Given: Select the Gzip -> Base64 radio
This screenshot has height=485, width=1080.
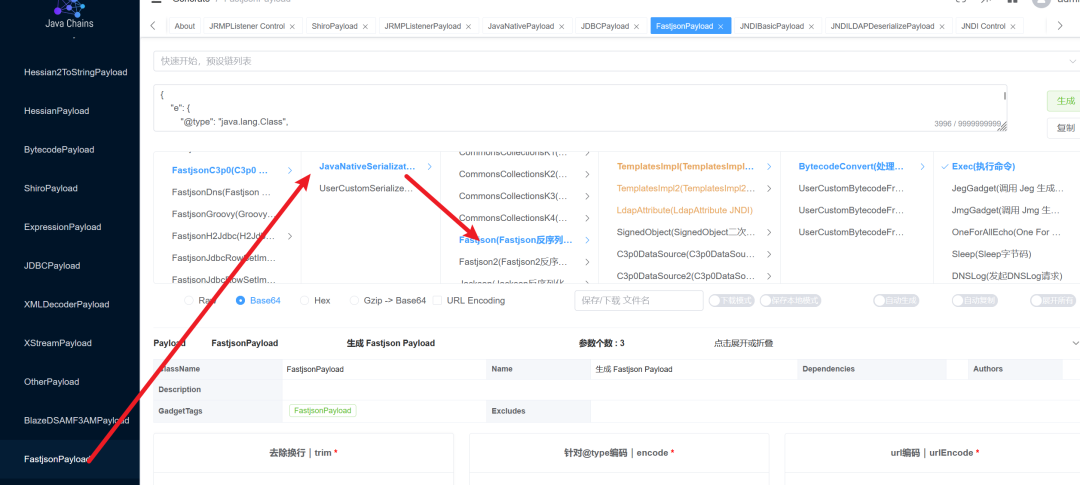Looking at the screenshot, I should (355, 300).
